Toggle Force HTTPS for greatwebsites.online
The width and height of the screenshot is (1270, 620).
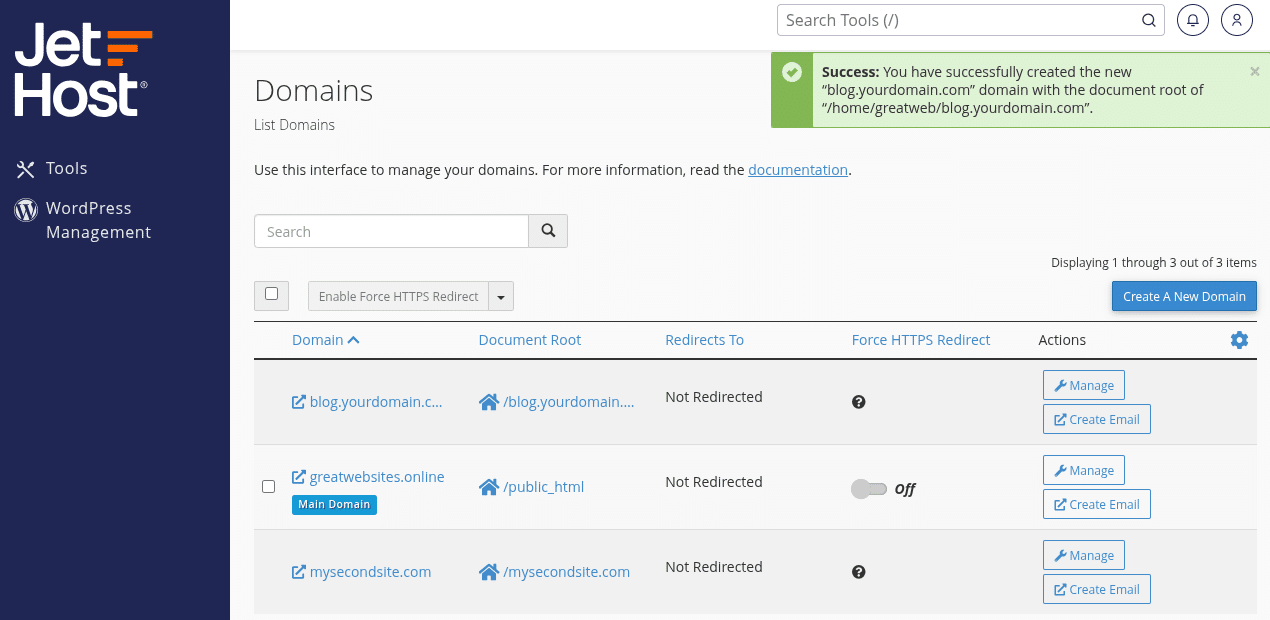[869, 489]
